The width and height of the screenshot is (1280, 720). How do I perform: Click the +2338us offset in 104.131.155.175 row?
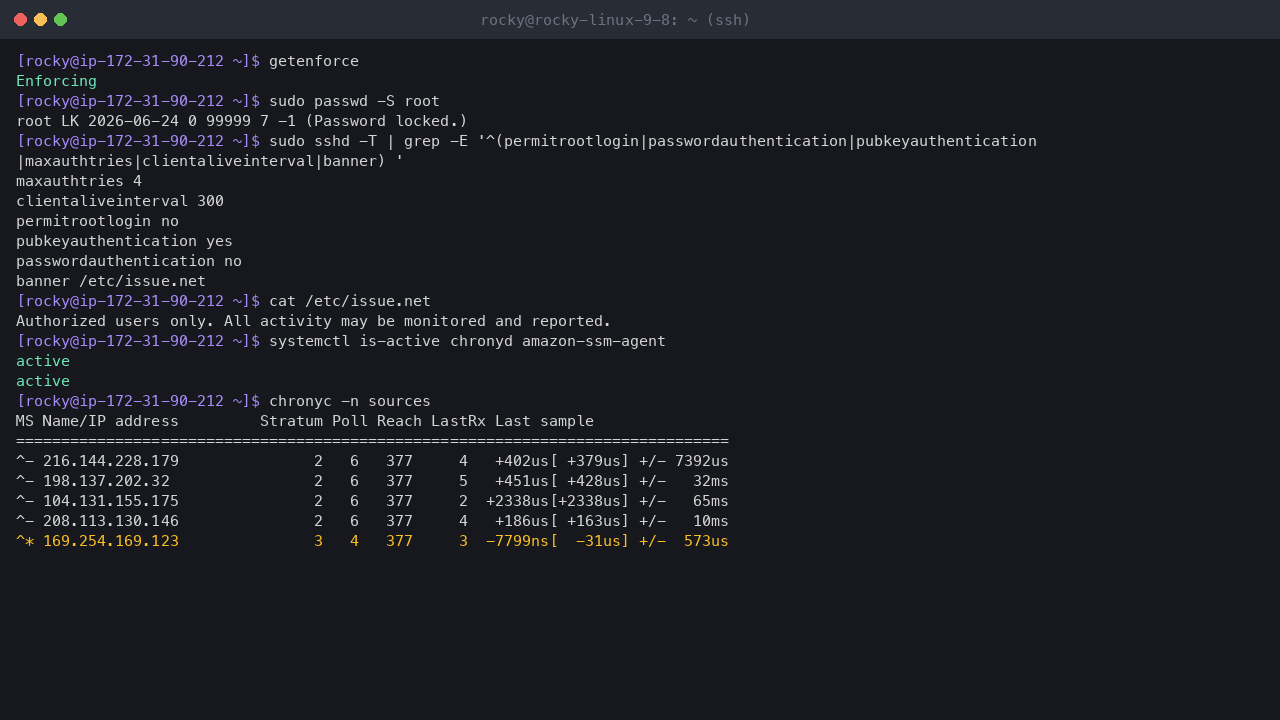517,501
